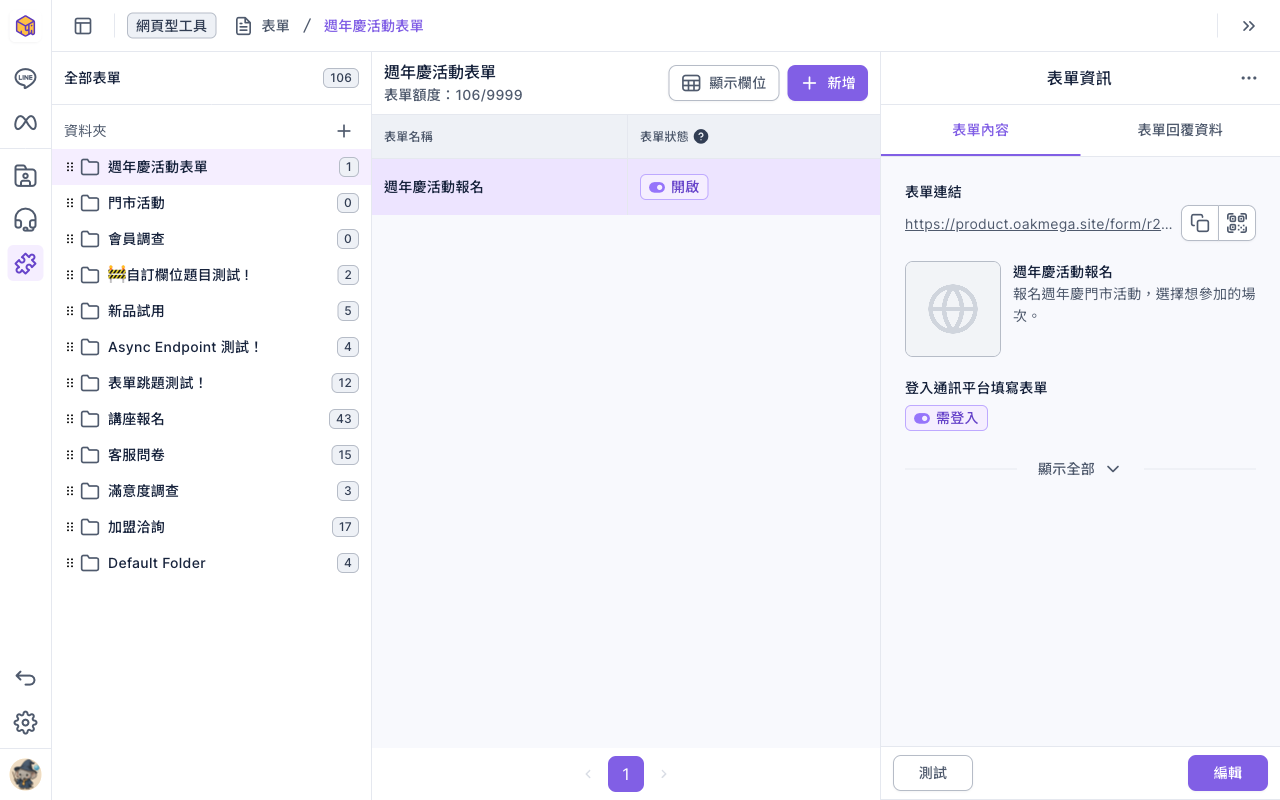Open the 客服問卷 folder
Screen dimensions: 1280x800
tap(211, 455)
